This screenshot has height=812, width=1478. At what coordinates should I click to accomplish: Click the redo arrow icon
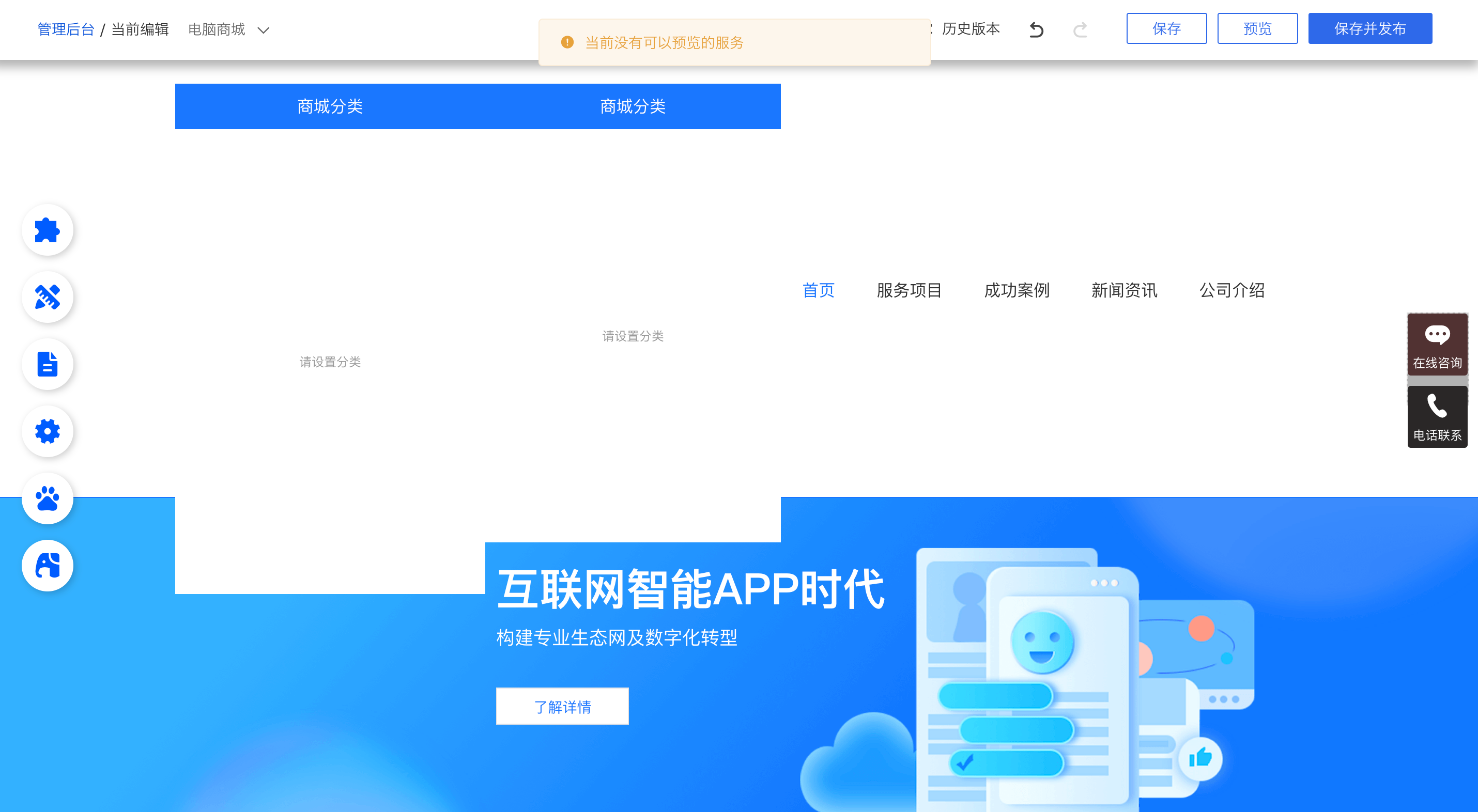1080,29
